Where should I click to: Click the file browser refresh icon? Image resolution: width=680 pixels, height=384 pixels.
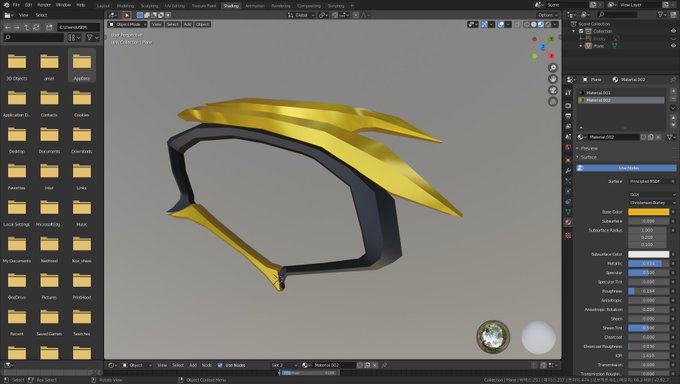point(36,27)
